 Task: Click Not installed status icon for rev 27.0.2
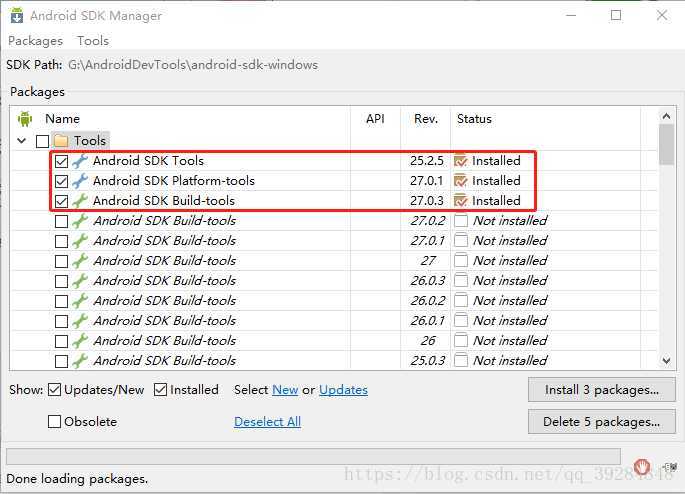pyautogui.click(x=461, y=221)
